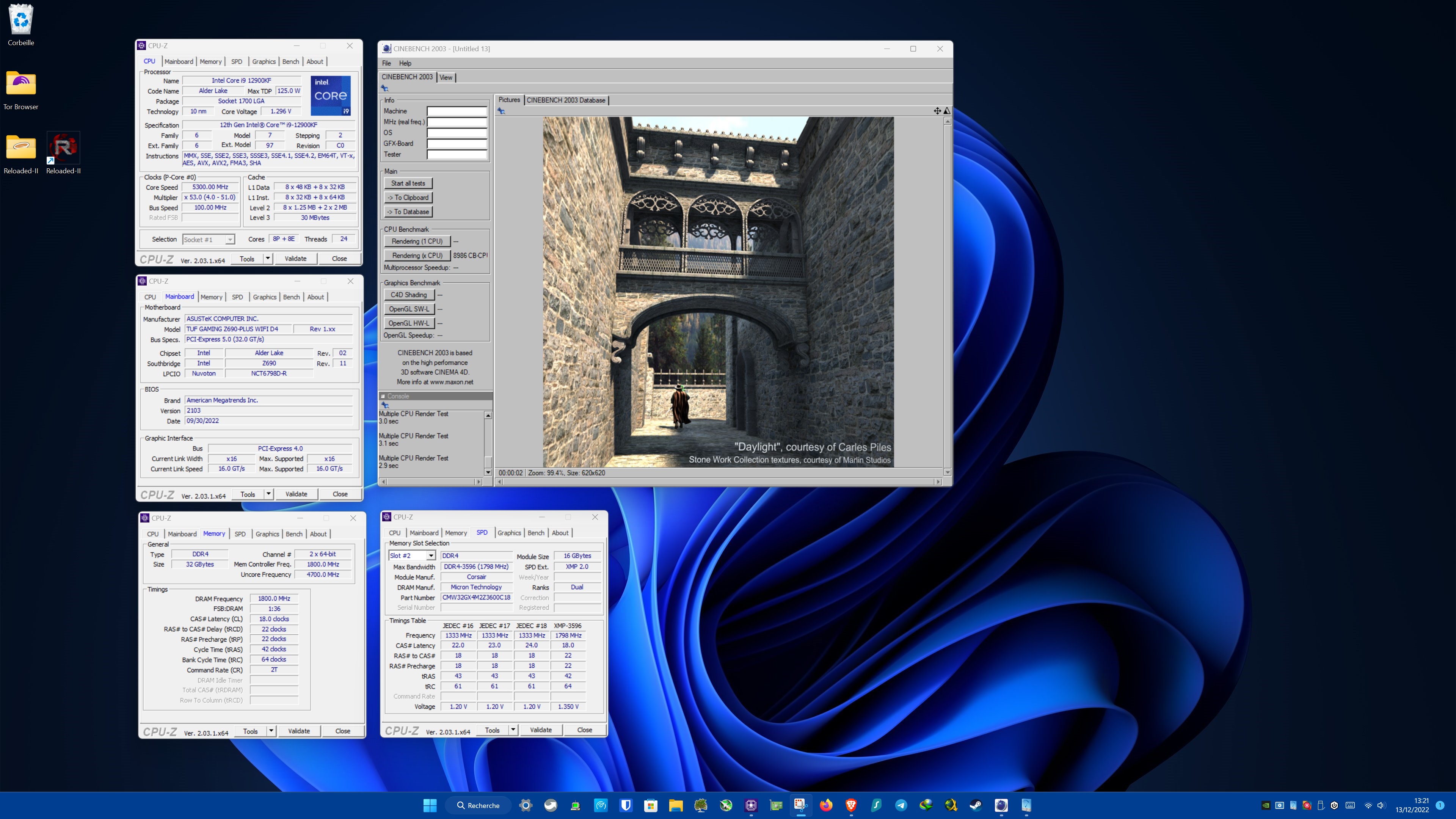Open the Snipping Tool taskbar icon
The width and height of the screenshot is (1456, 819).
[x=800, y=805]
